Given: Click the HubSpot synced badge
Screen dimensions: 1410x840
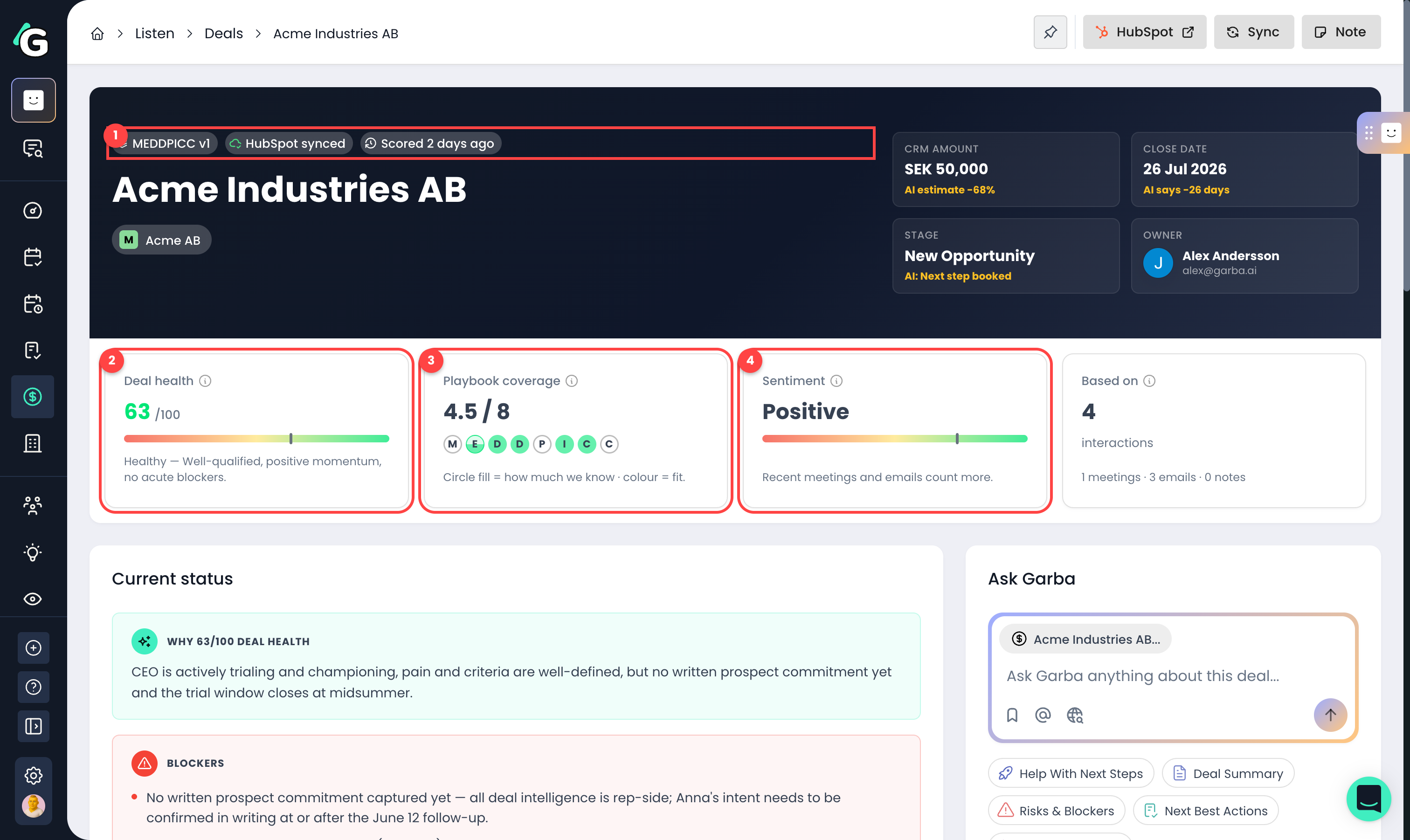Looking at the screenshot, I should (289, 143).
